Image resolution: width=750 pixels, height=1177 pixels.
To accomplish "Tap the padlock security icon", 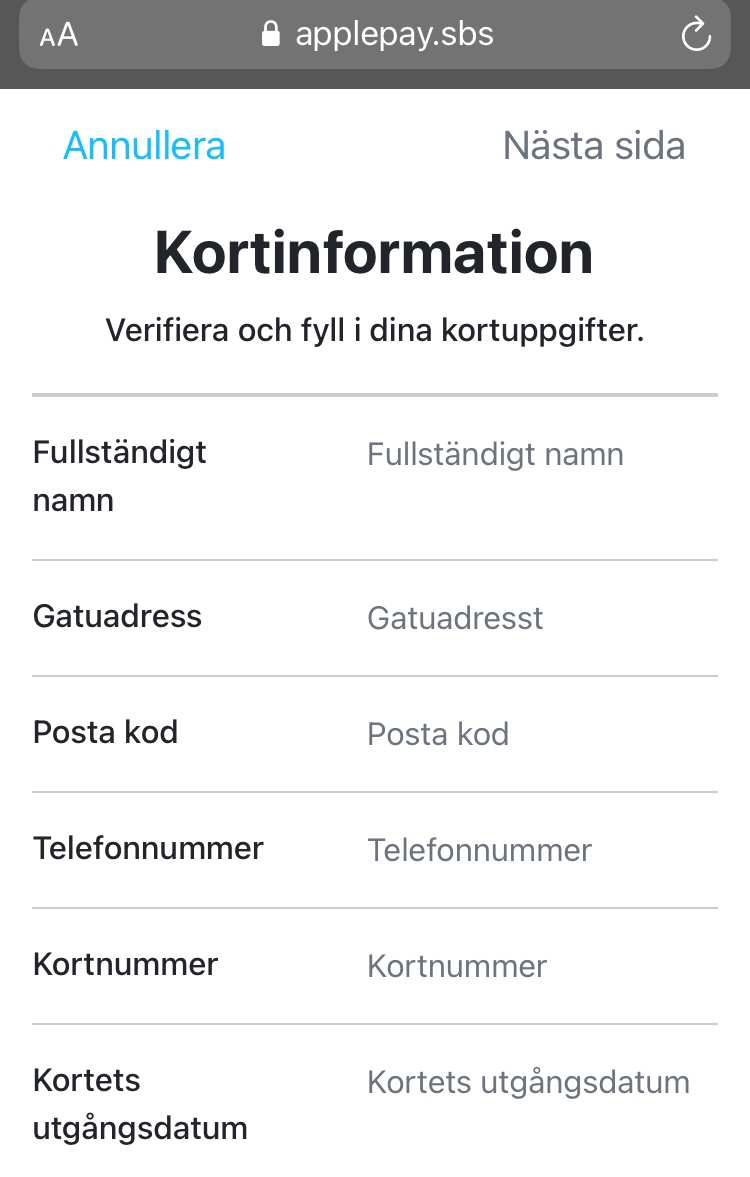I will click(x=270, y=34).
